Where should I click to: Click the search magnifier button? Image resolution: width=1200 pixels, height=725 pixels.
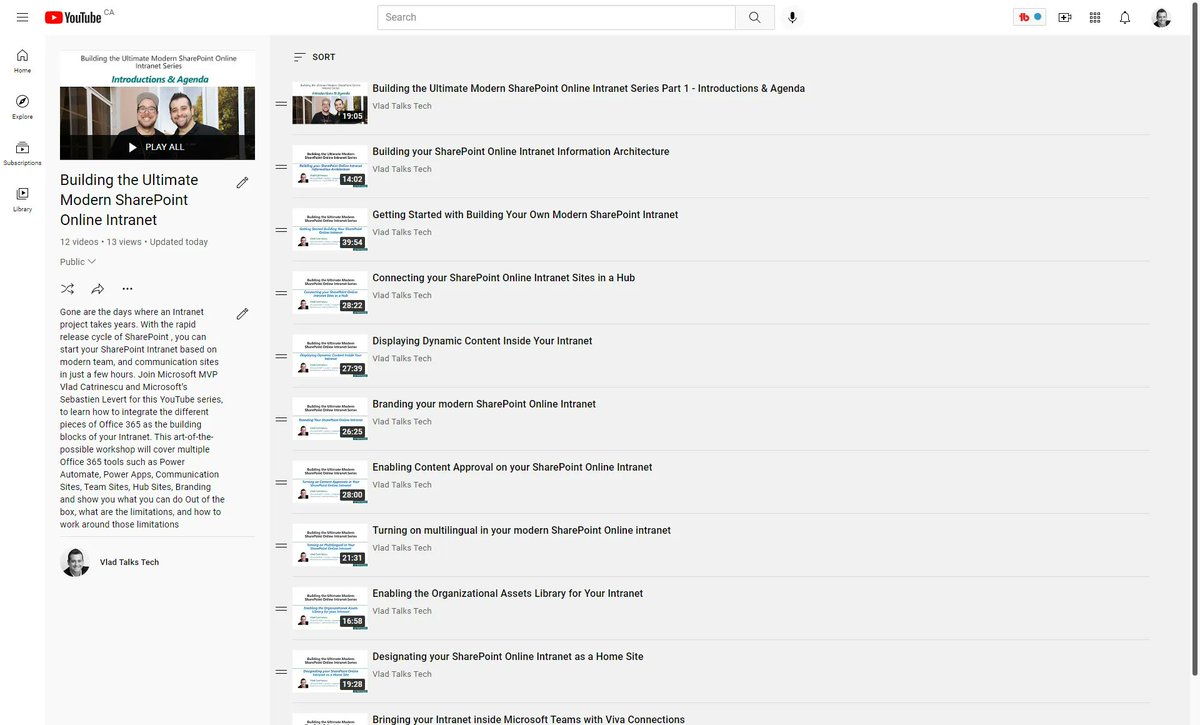pyautogui.click(x=755, y=17)
